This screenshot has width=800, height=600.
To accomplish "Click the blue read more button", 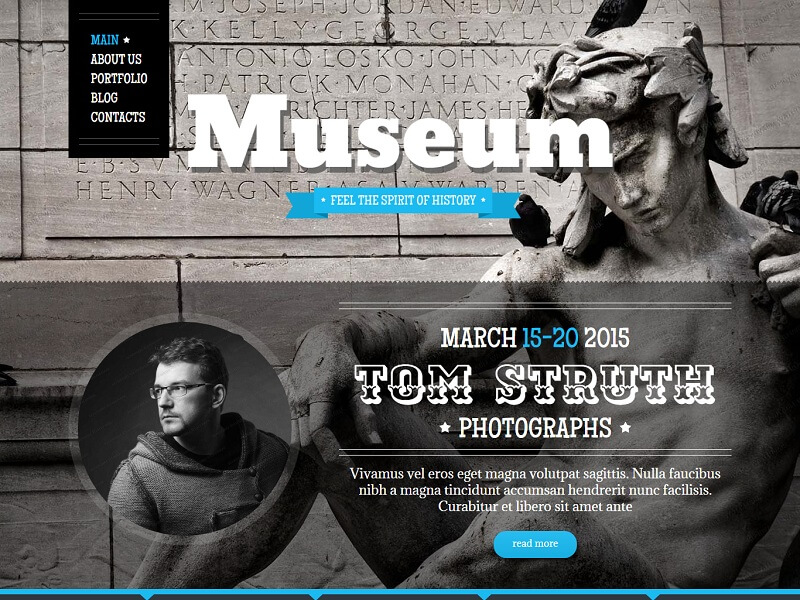I will (535, 544).
